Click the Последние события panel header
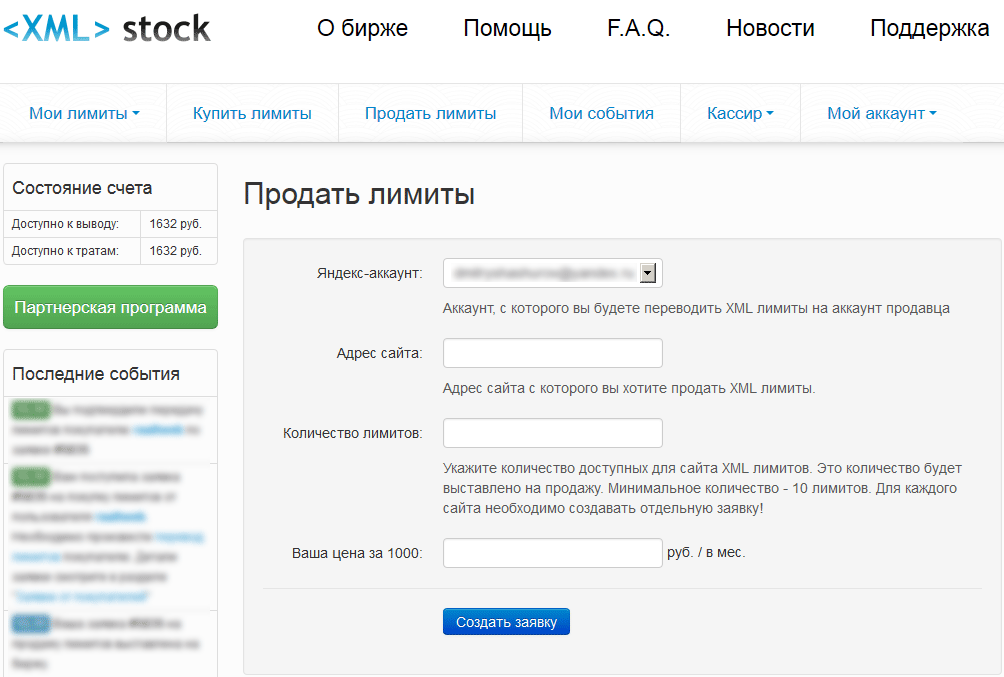1004x677 pixels. click(96, 374)
